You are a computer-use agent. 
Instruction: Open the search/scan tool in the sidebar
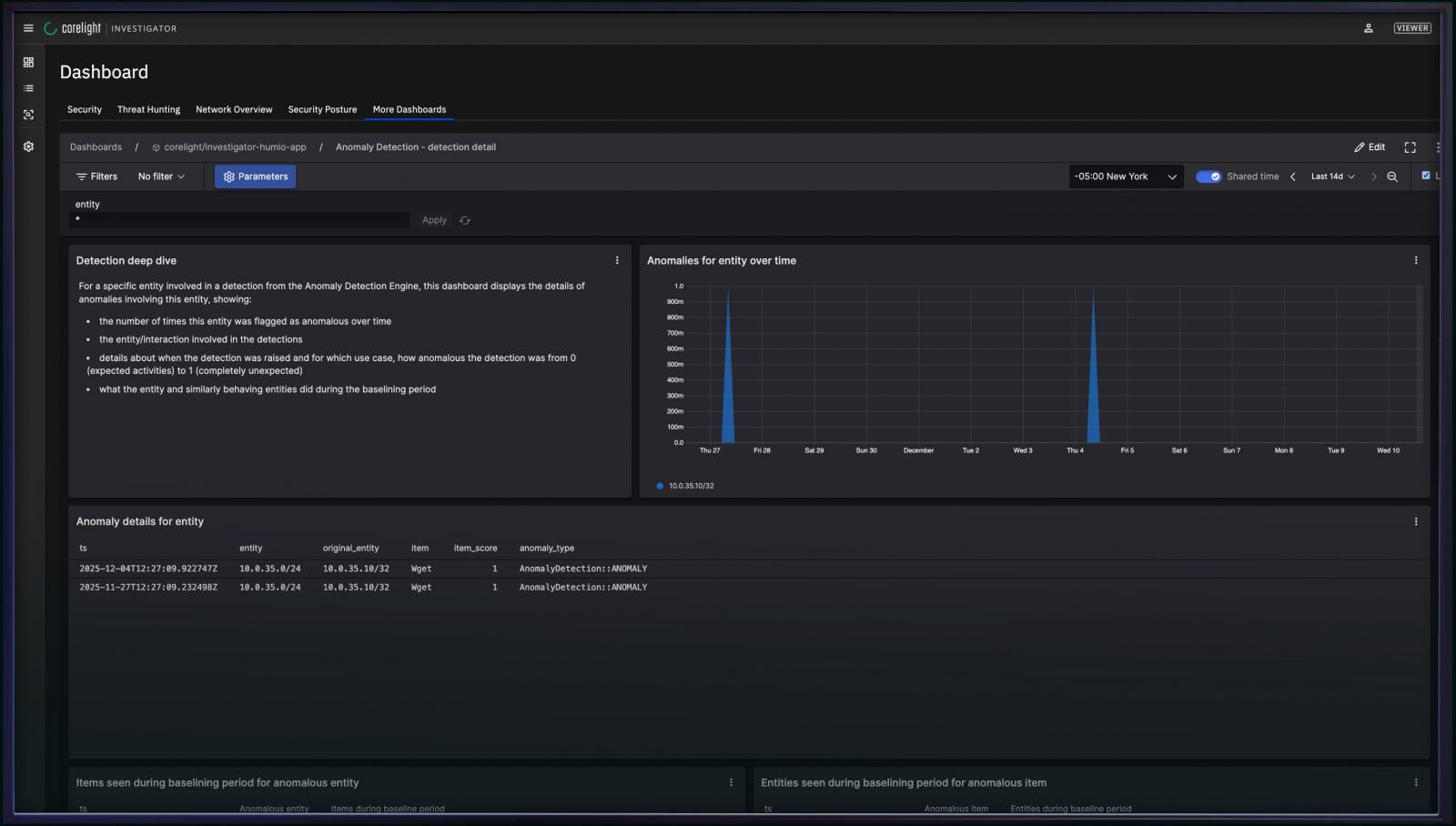click(x=27, y=115)
